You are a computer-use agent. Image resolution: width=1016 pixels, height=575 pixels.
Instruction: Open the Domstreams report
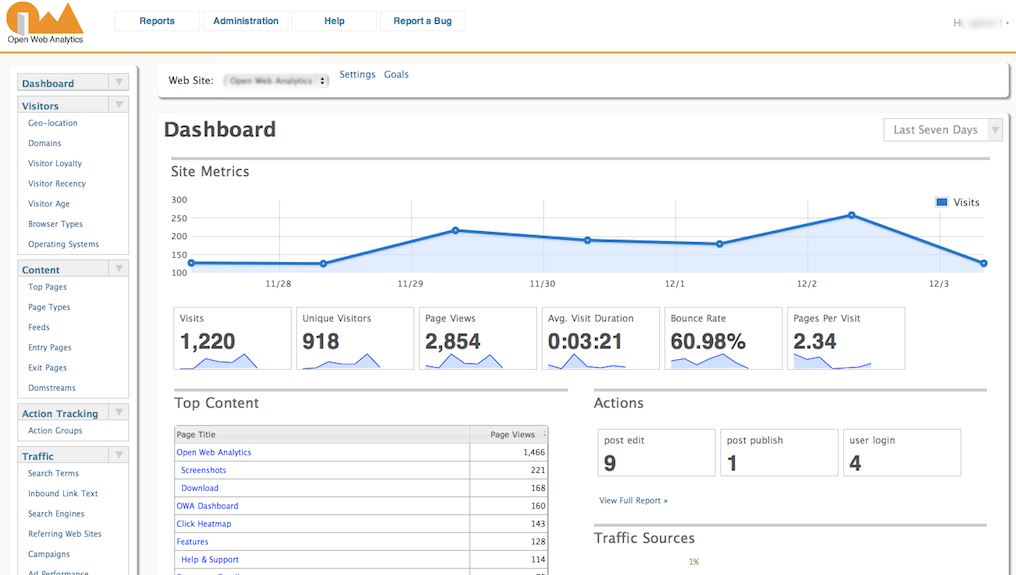tap(52, 388)
